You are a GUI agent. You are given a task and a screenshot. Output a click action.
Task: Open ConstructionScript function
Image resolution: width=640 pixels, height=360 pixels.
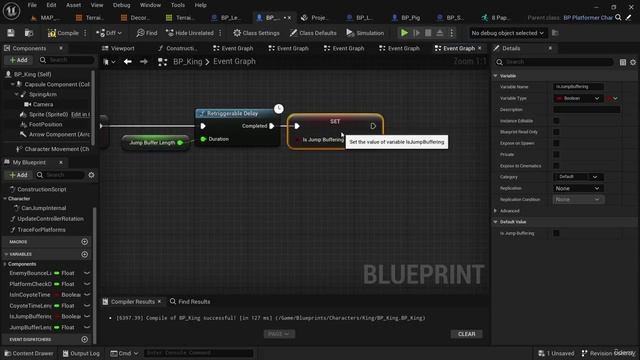click(x=42, y=189)
